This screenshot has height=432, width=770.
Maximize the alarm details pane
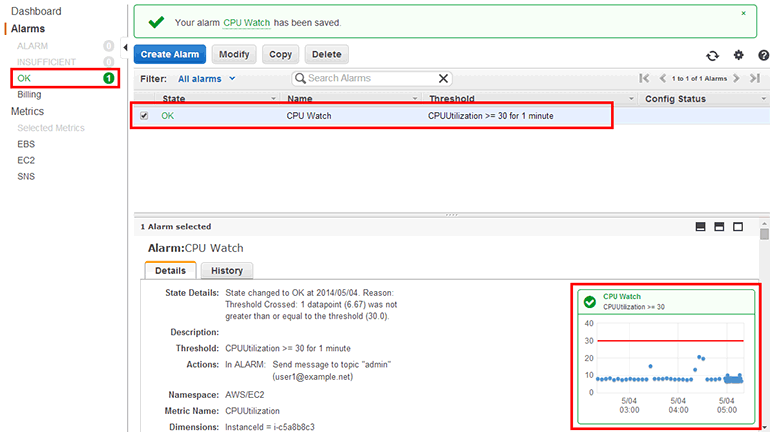point(738,227)
